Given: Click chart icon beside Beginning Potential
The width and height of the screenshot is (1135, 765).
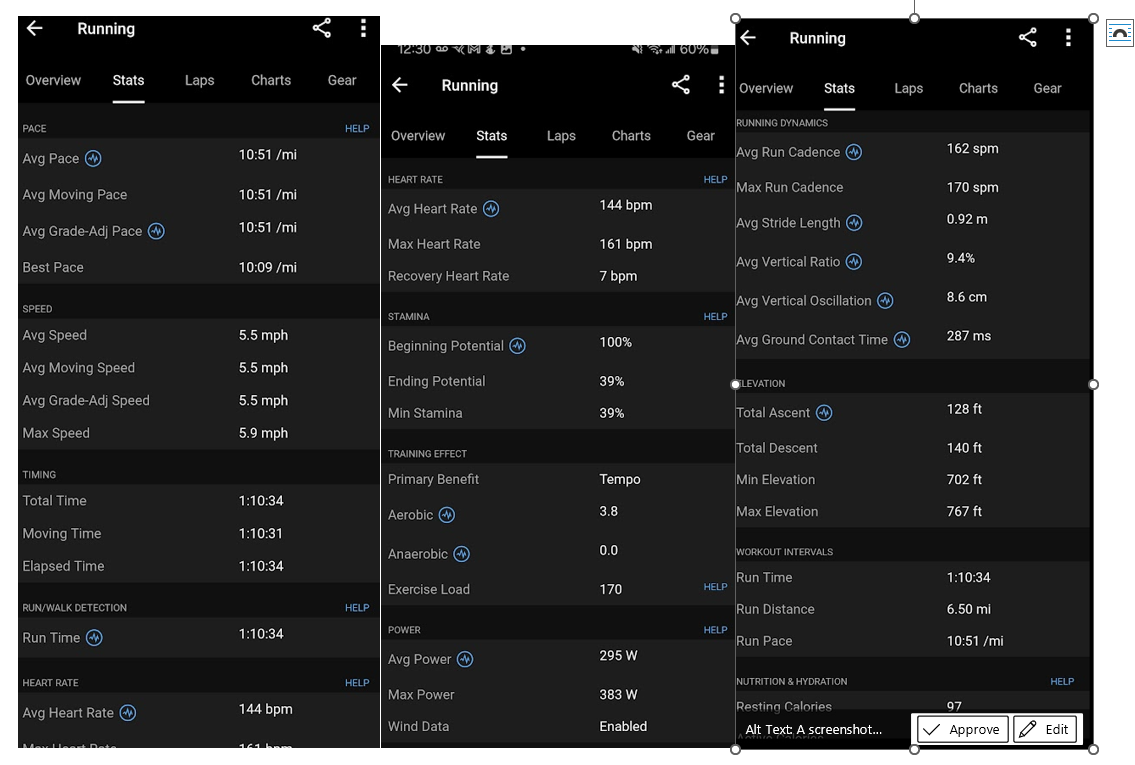Looking at the screenshot, I should tap(518, 346).
